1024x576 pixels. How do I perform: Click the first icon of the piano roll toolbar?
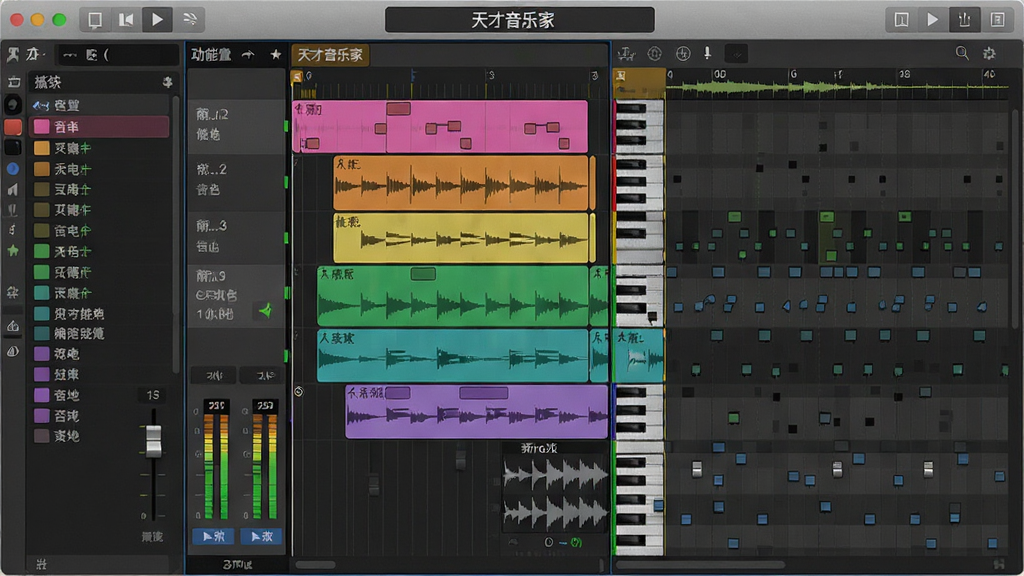click(x=626, y=54)
